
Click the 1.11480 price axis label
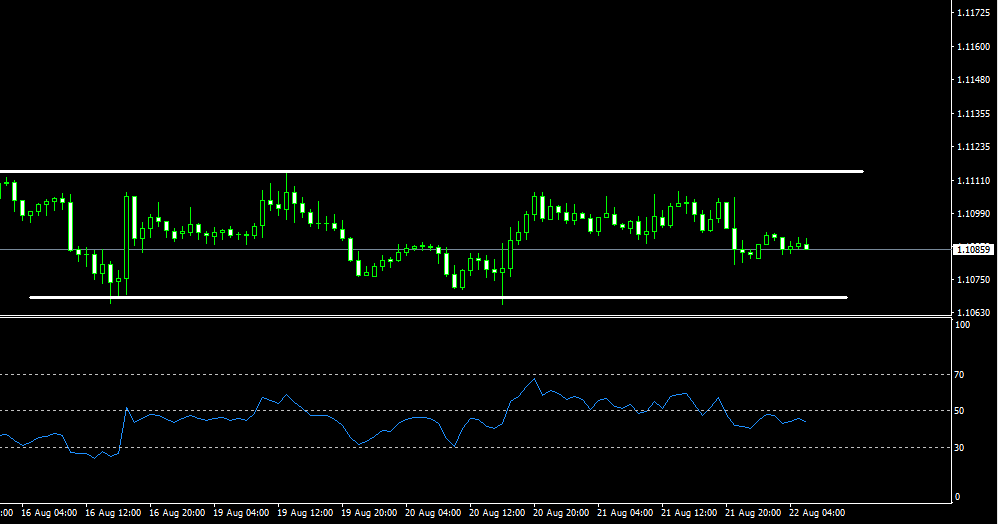coord(974,80)
